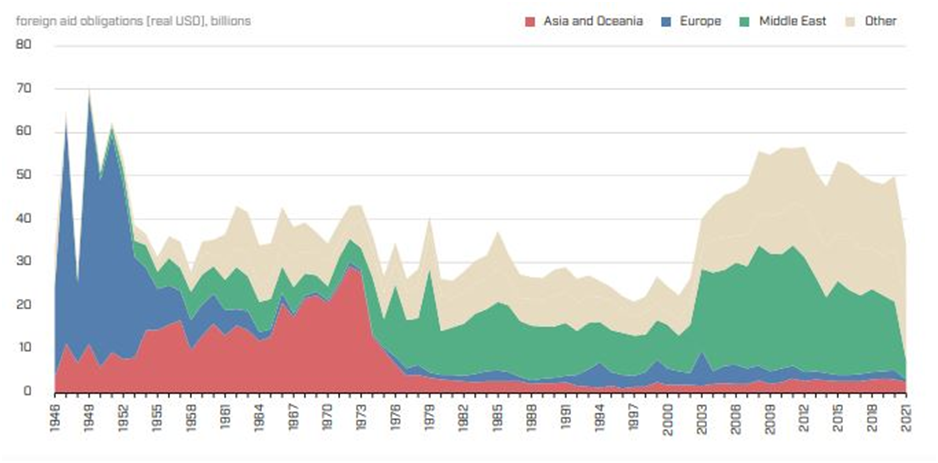Image resolution: width=938 pixels, height=463 pixels.
Task: Click the 0 value on y-axis
Action: click(x=29, y=391)
